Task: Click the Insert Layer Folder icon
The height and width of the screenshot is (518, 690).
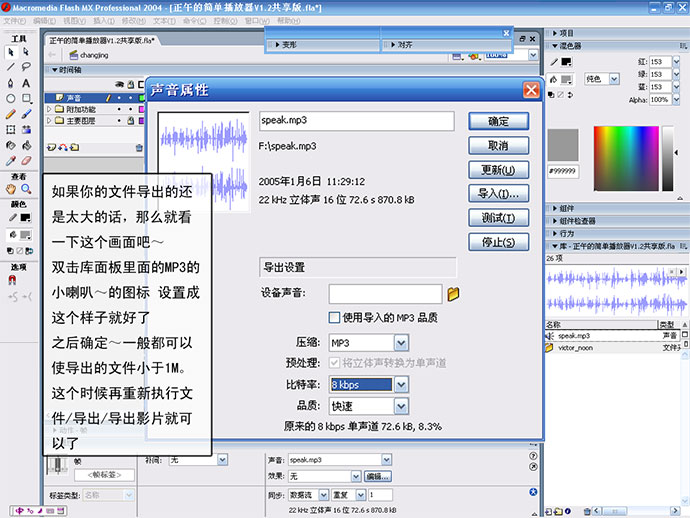Action: [75, 147]
